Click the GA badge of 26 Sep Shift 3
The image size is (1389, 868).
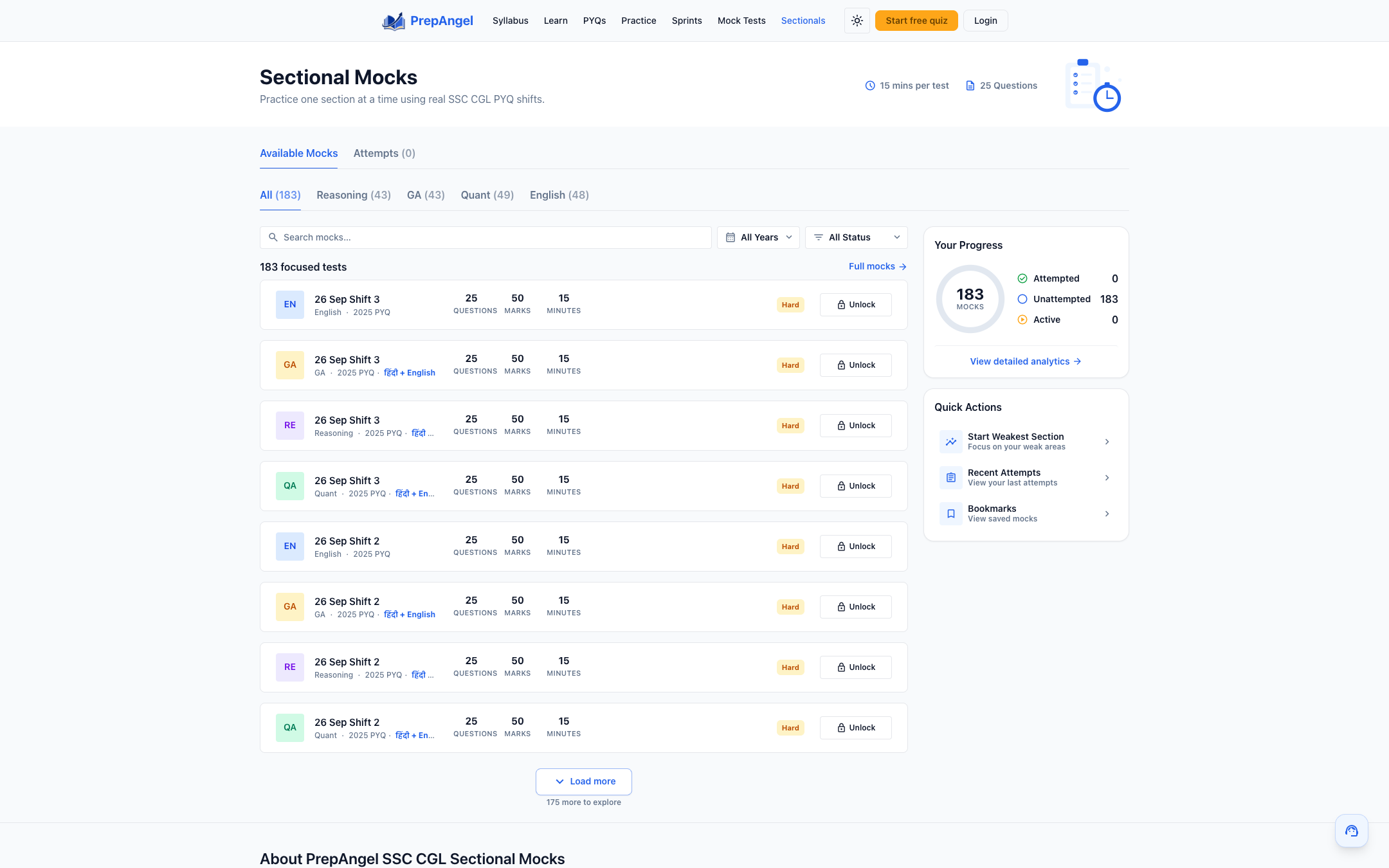click(290, 365)
